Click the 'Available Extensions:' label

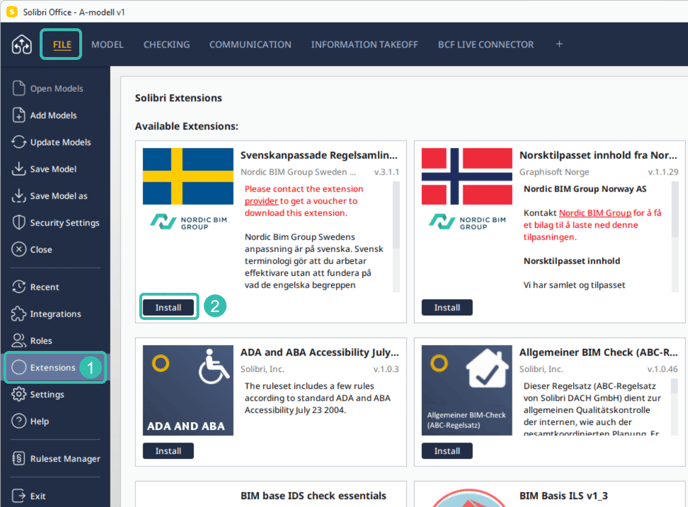[186, 126]
